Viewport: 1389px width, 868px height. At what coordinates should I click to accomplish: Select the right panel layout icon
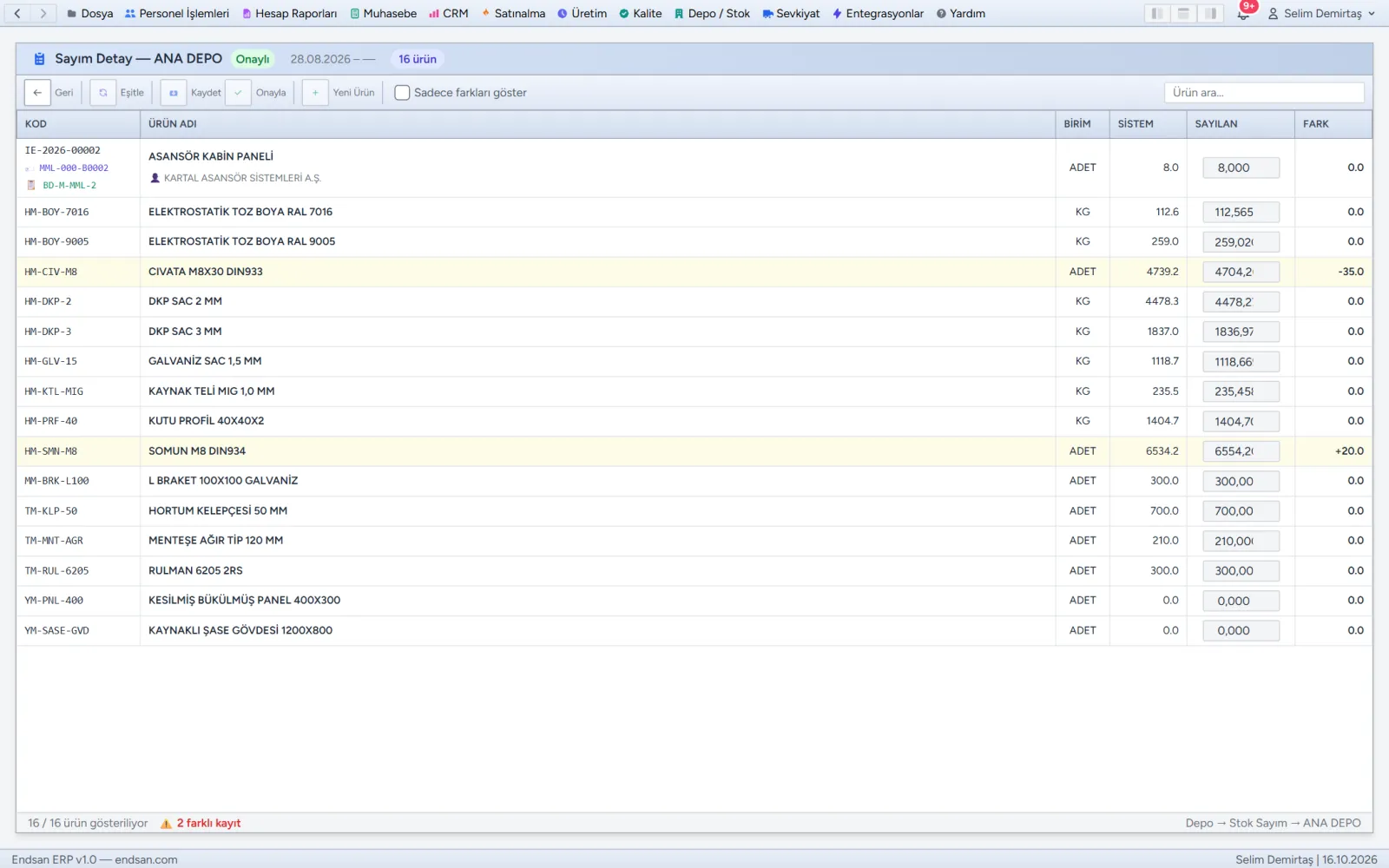click(x=1210, y=14)
